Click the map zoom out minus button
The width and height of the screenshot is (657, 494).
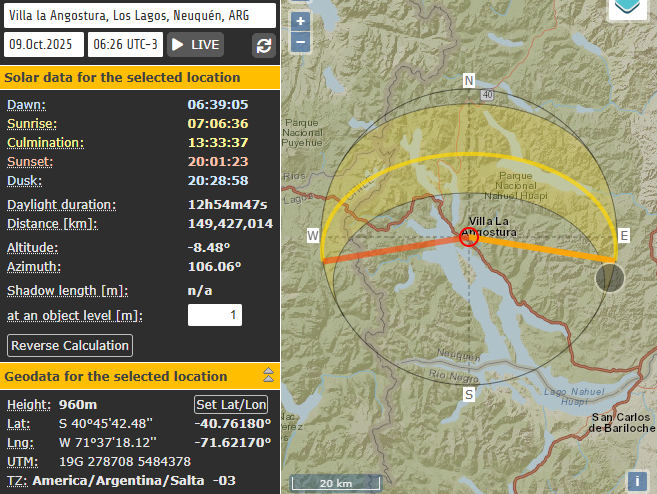301,42
